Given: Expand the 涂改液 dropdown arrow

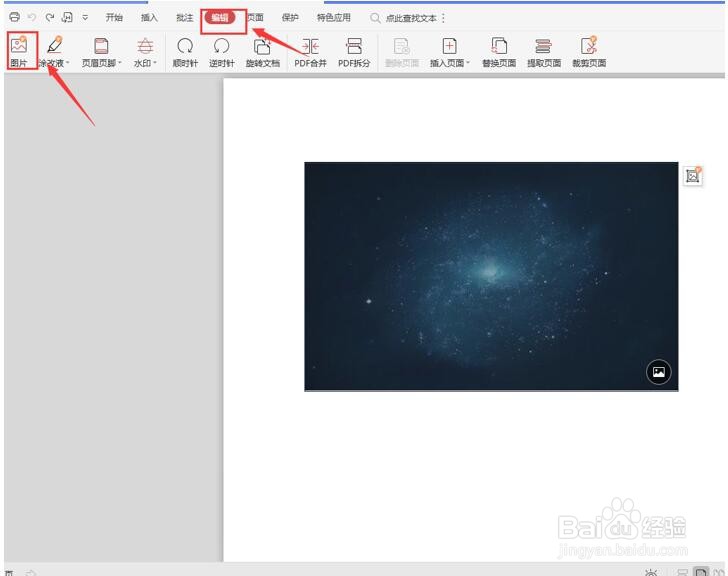Looking at the screenshot, I should 68,63.
